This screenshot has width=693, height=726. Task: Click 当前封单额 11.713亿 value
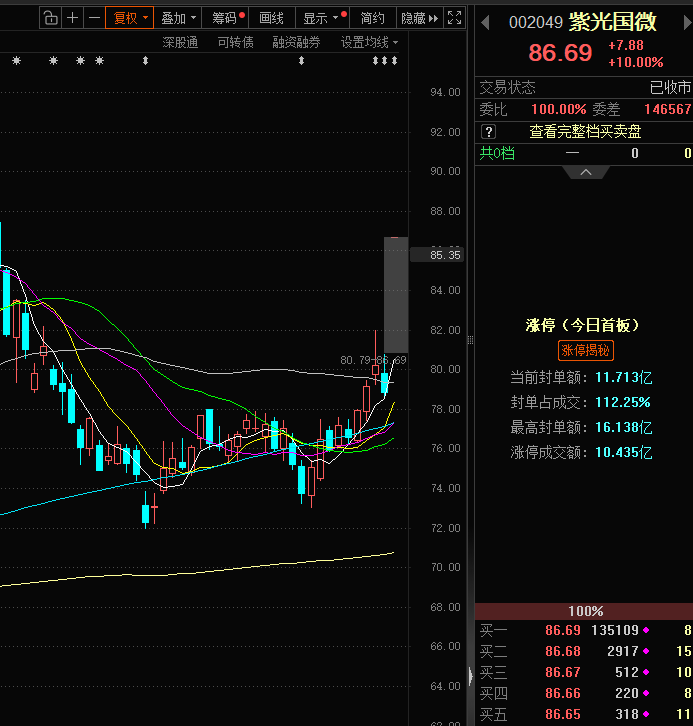click(624, 378)
